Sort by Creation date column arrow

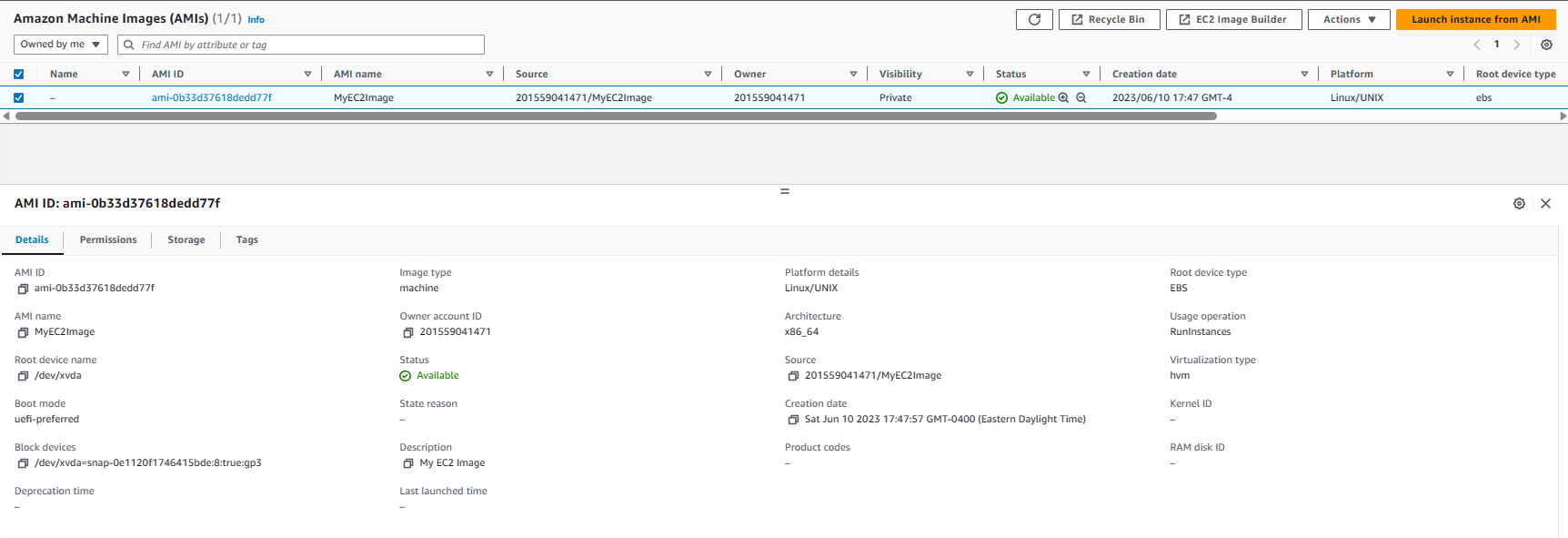coord(1304,74)
